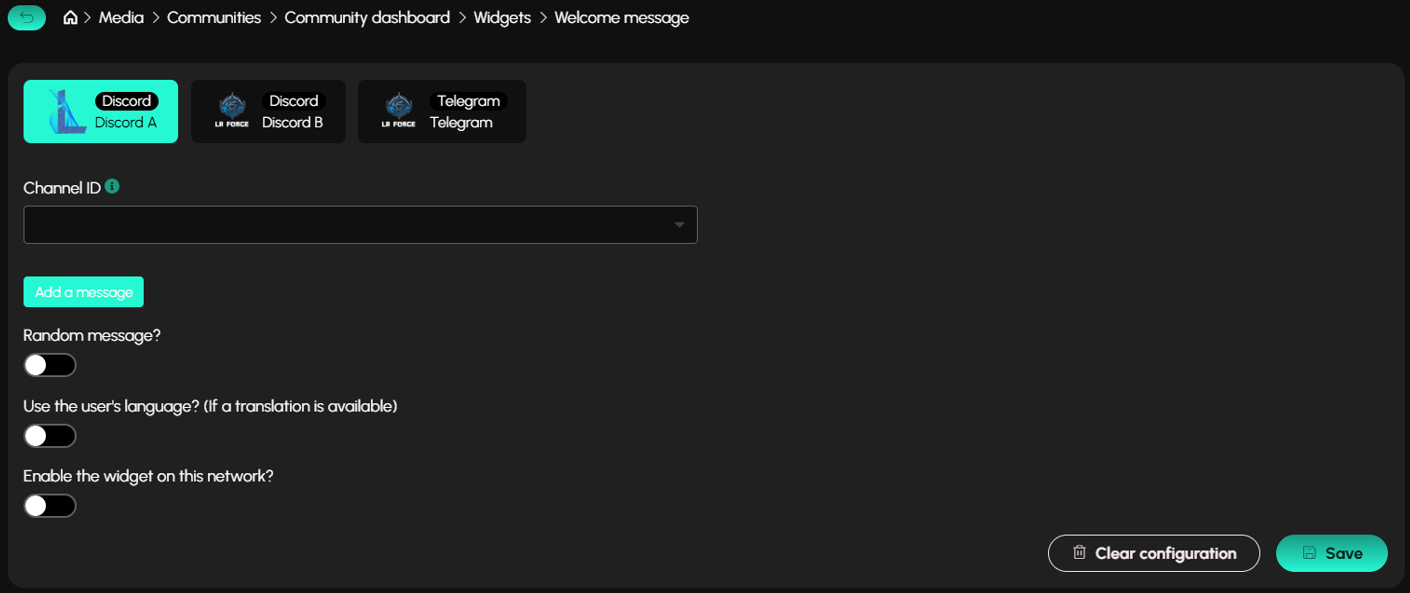Click the Media breadcrumb link
The width and height of the screenshot is (1410, 593).
tap(121, 18)
